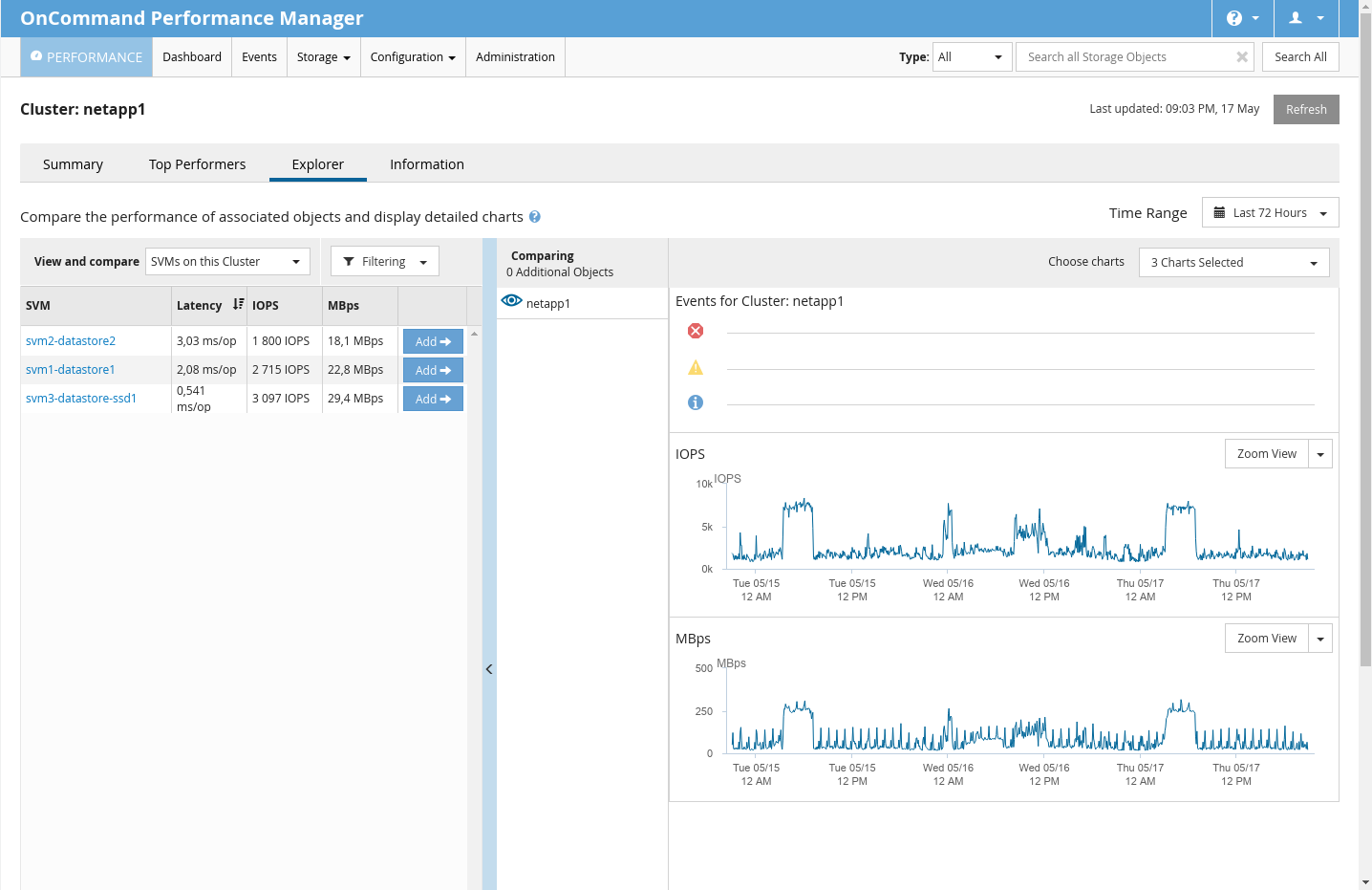Screen dimensions: 1372x890
Task: Click the yellow warning event icon
Action: (x=696, y=367)
